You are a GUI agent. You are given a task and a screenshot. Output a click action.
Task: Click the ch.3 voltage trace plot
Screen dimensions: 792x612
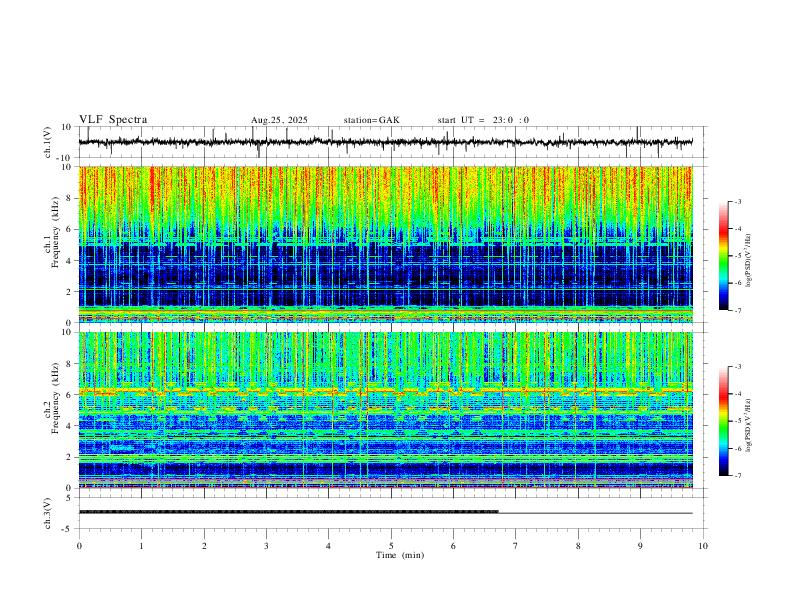point(386,513)
